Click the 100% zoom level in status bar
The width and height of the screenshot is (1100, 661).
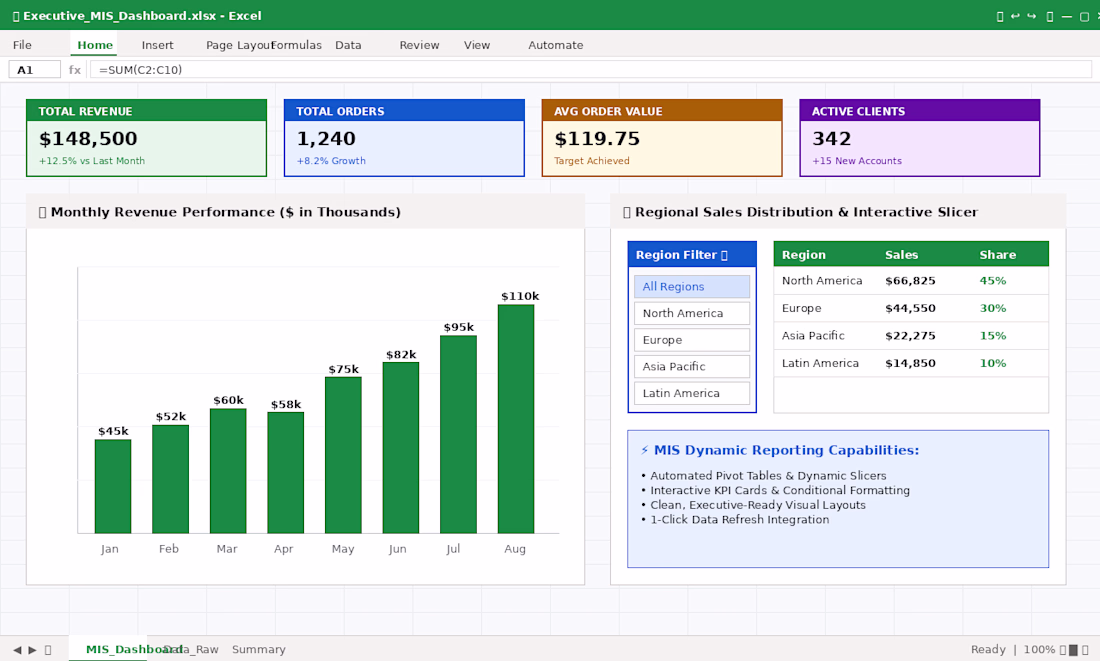pos(1039,650)
